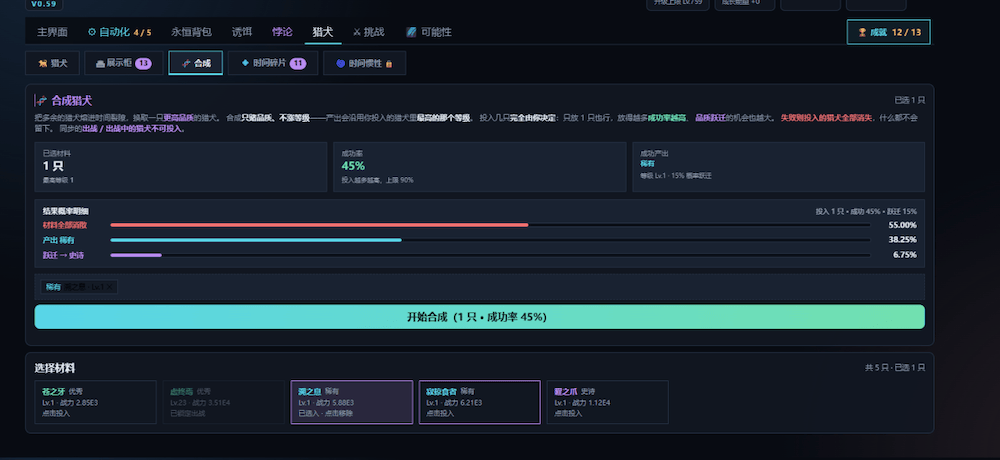This screenshot has height=460, width=1000.
Task: Click the red 材料全部消散 probability bar
Action: click(320, 225)
